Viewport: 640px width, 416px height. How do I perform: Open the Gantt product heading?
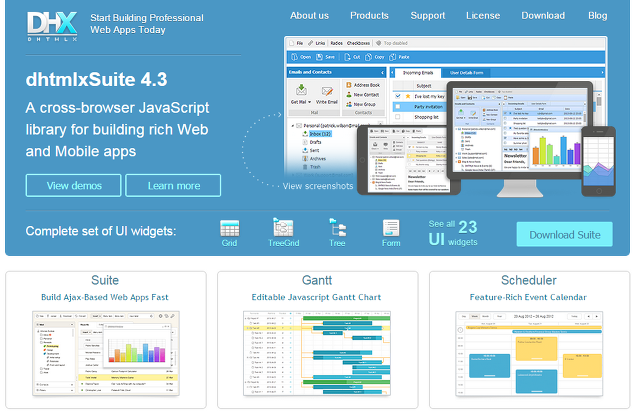click(317, 280)
